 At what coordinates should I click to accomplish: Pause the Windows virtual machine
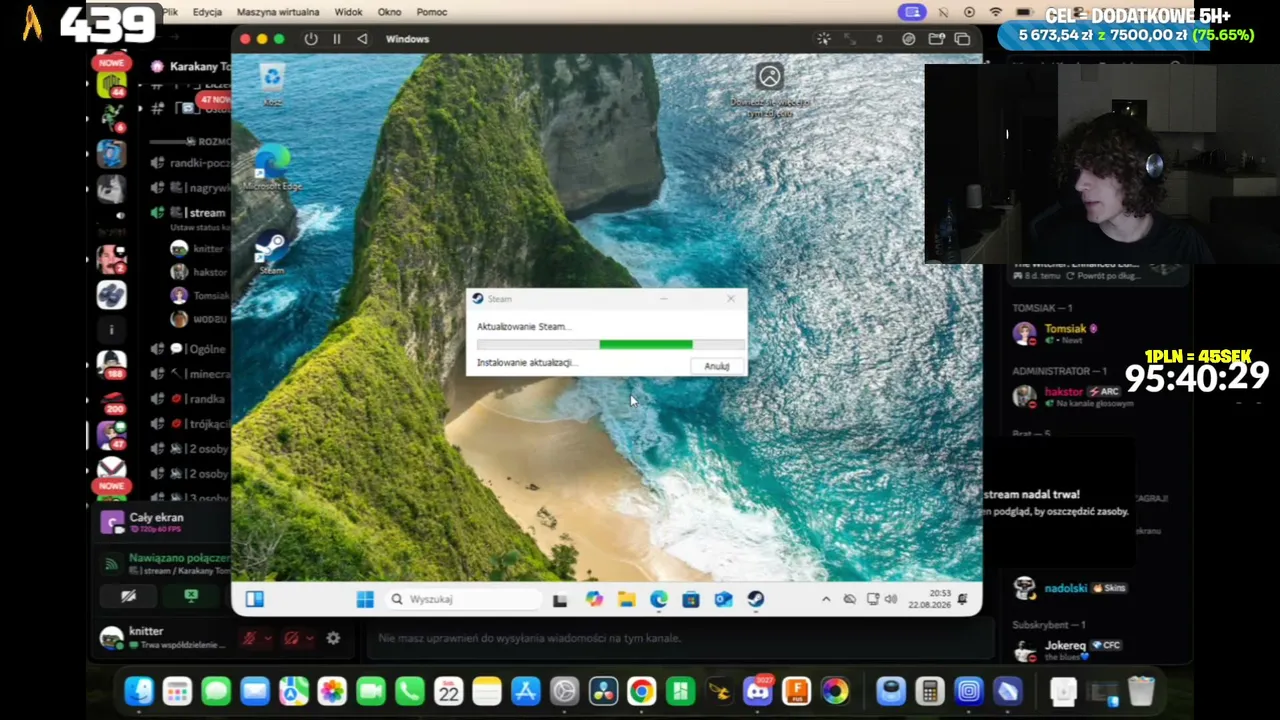click(337, 39)
